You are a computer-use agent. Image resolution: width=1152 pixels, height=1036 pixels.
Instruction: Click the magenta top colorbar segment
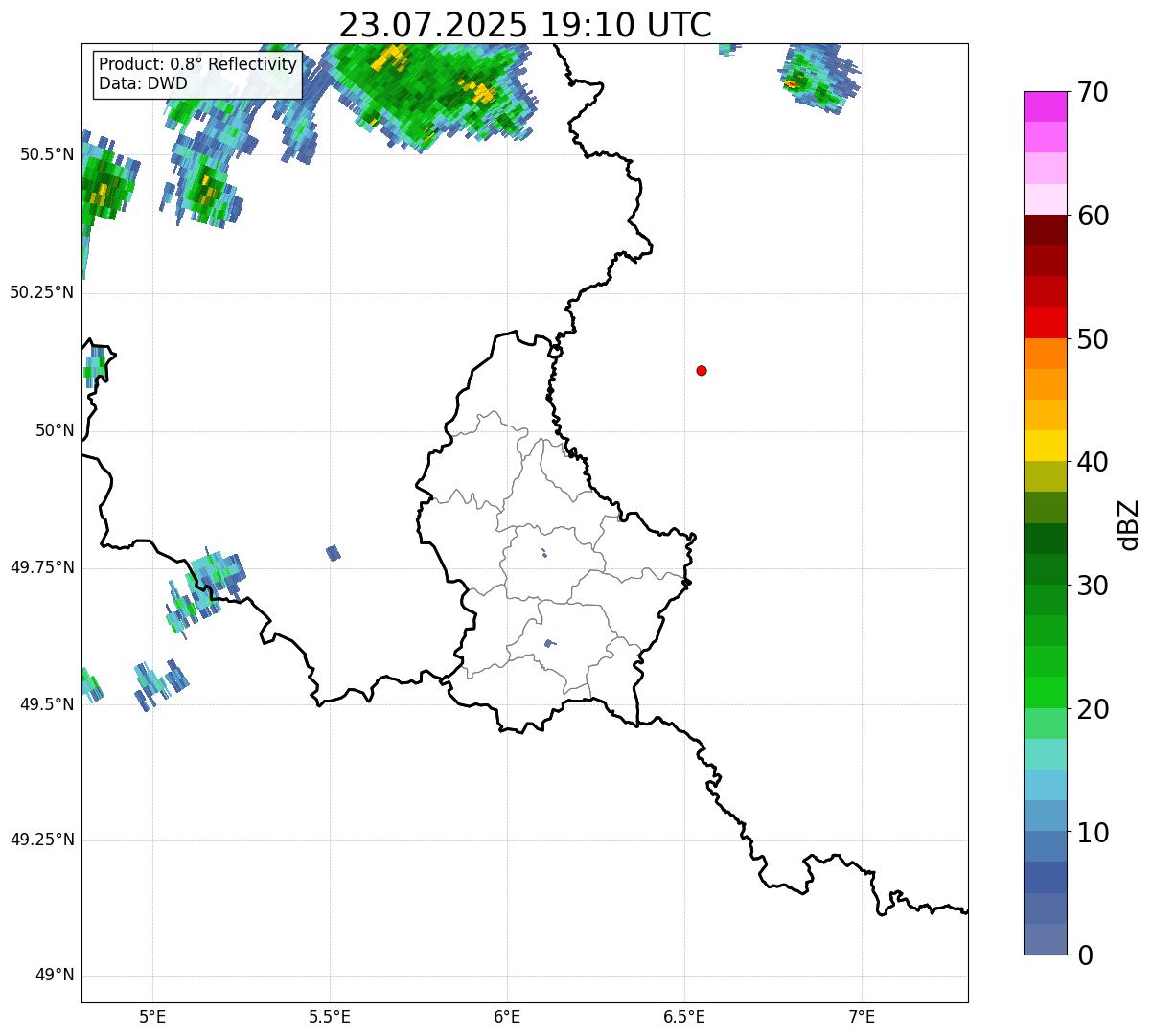1045,106
